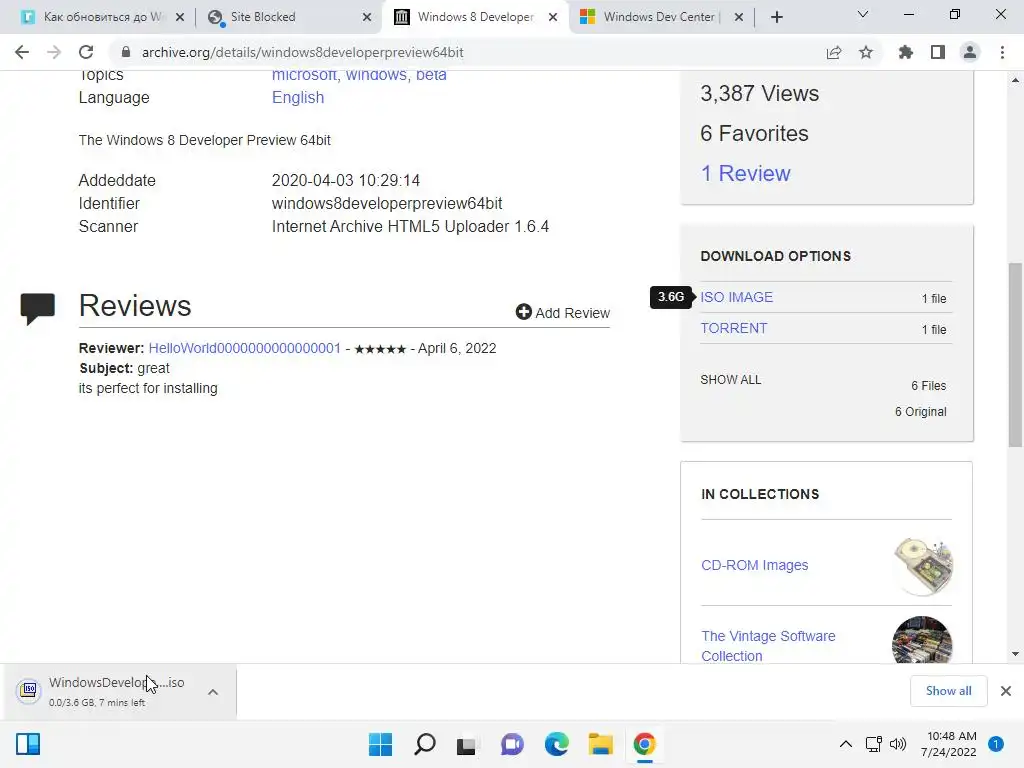The width and height of the screenshot is (1024, 768).
Task: Click the 6 Favorites stat
Action: [x=754, y=133]
